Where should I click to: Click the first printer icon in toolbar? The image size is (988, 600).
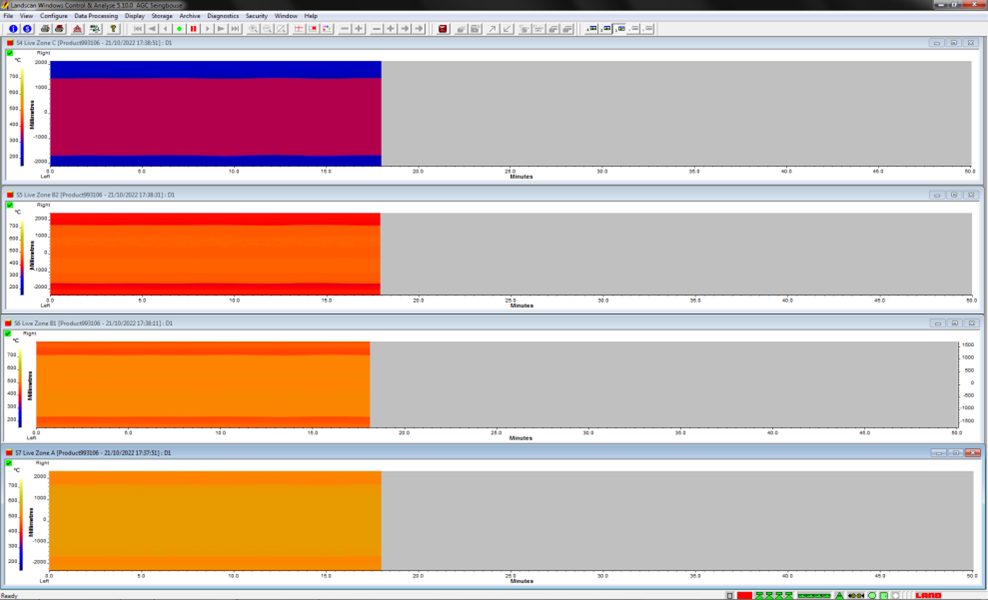click(x=45, y=29)
